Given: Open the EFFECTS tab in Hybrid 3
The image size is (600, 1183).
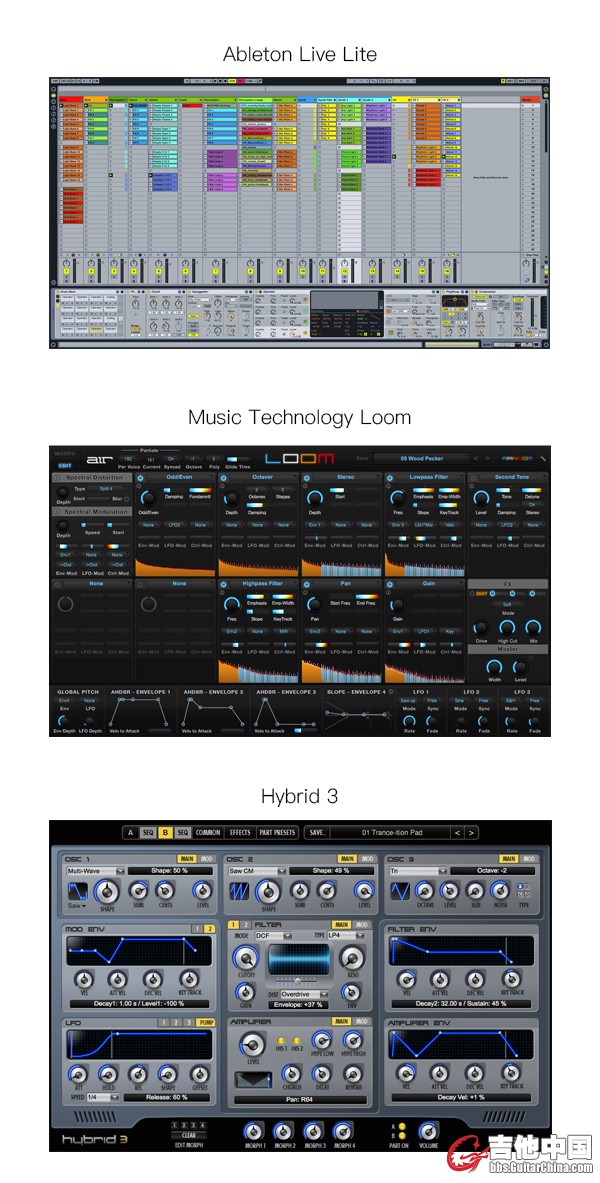Looking at the screenshot, I should (x=240, y=832).
